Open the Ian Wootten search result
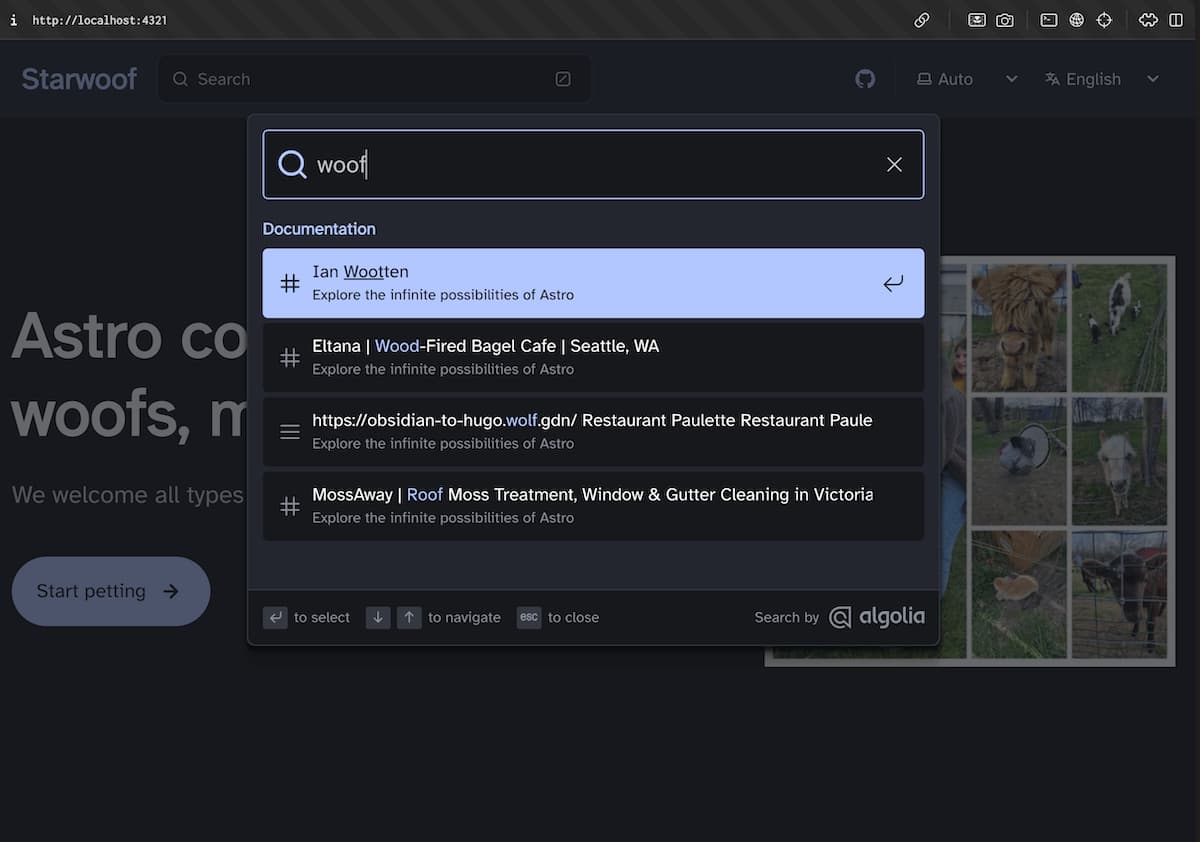The height and width of the screenshot is (842, 1200). [593, 283]
